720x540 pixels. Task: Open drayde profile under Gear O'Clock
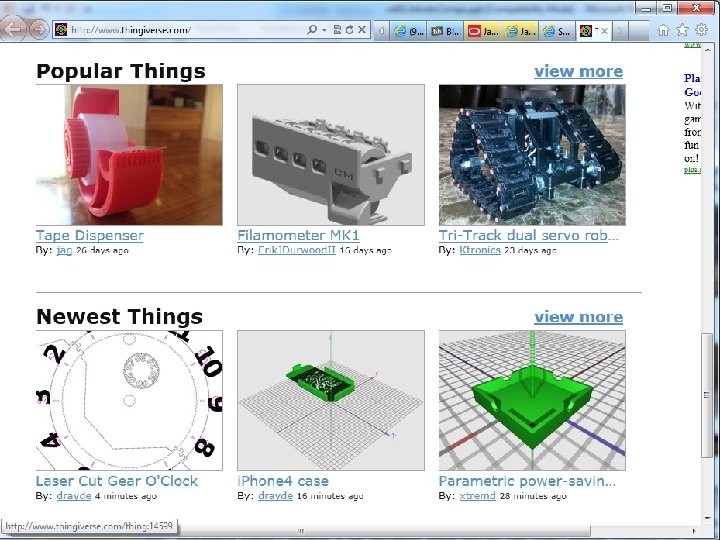74,496
